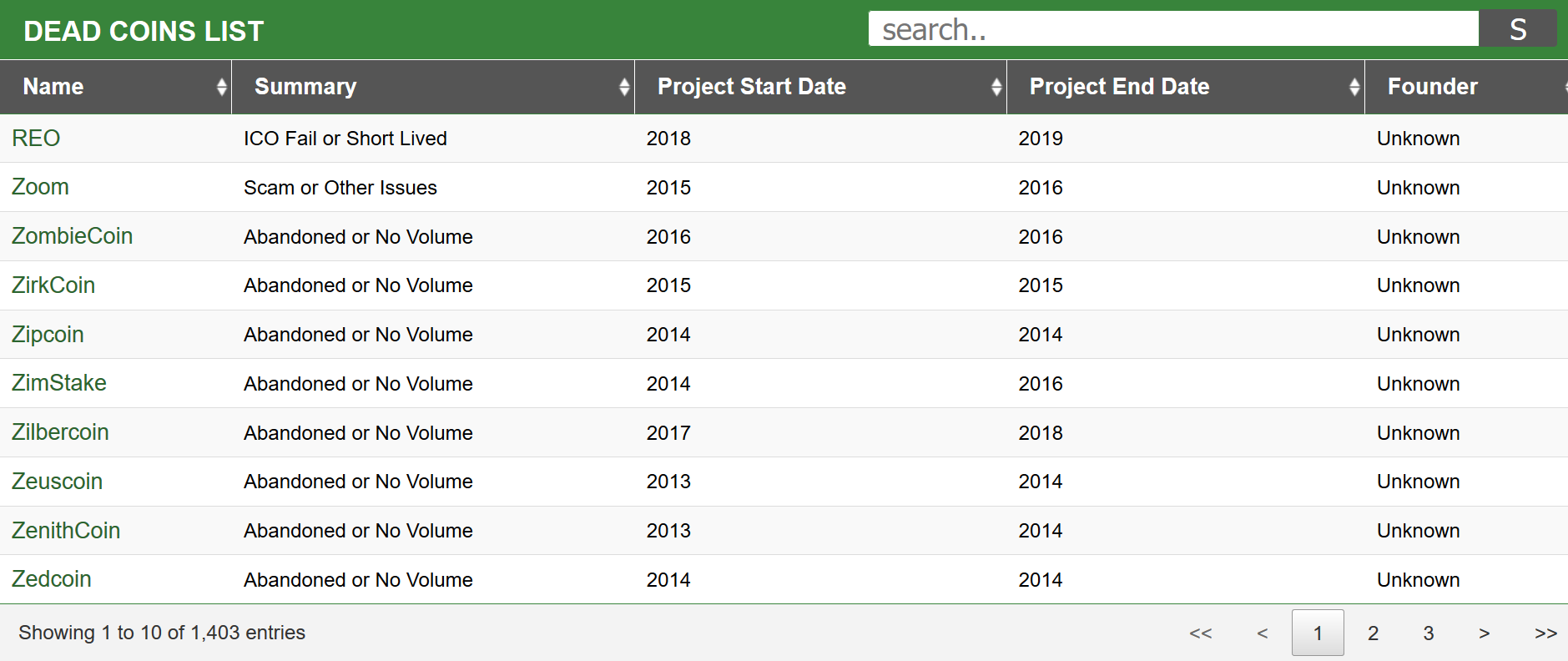
Task: Sort by Project End Date arrows
Action: pos(1354,87)
